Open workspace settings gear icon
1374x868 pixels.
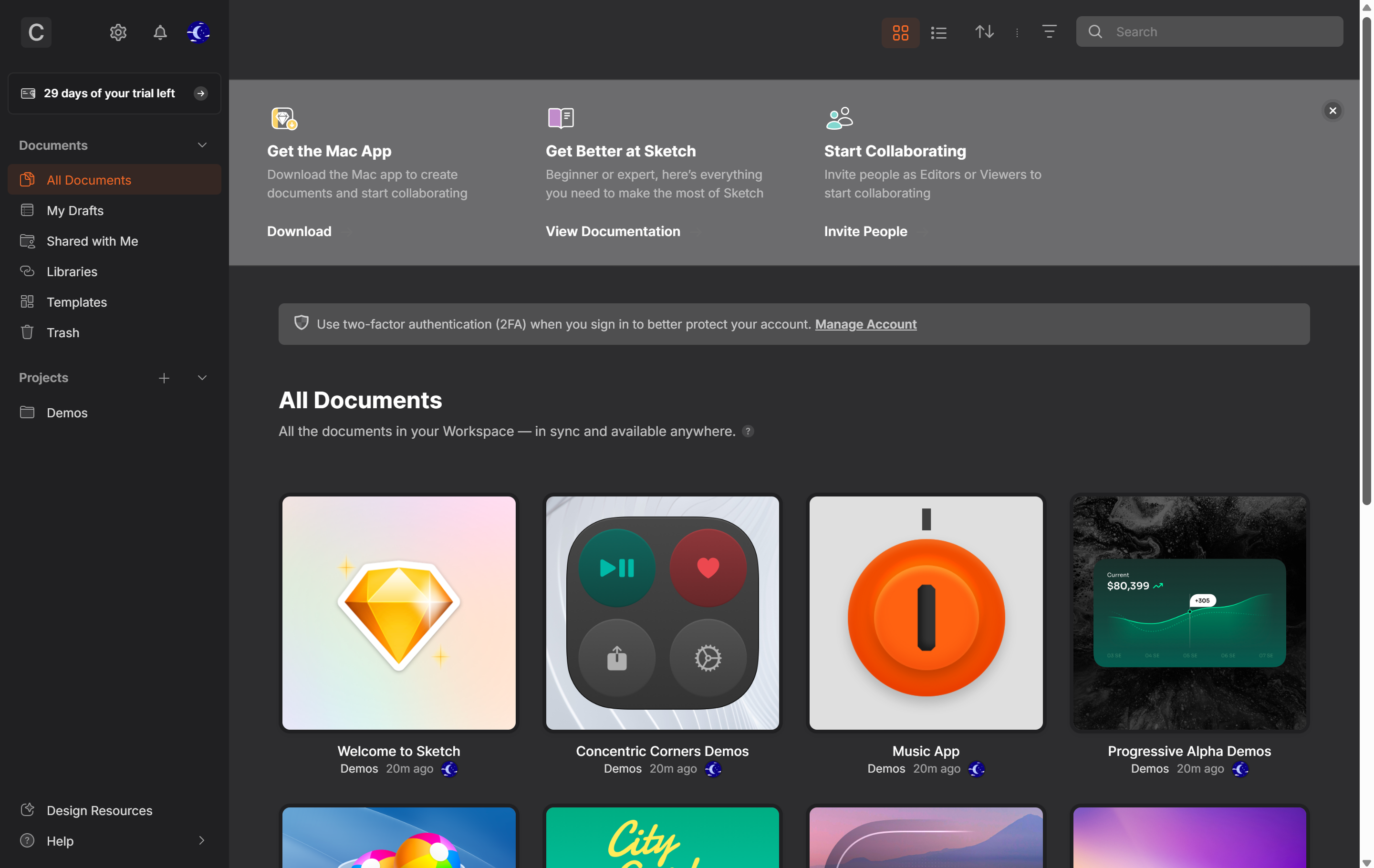(x=118, y=32)
